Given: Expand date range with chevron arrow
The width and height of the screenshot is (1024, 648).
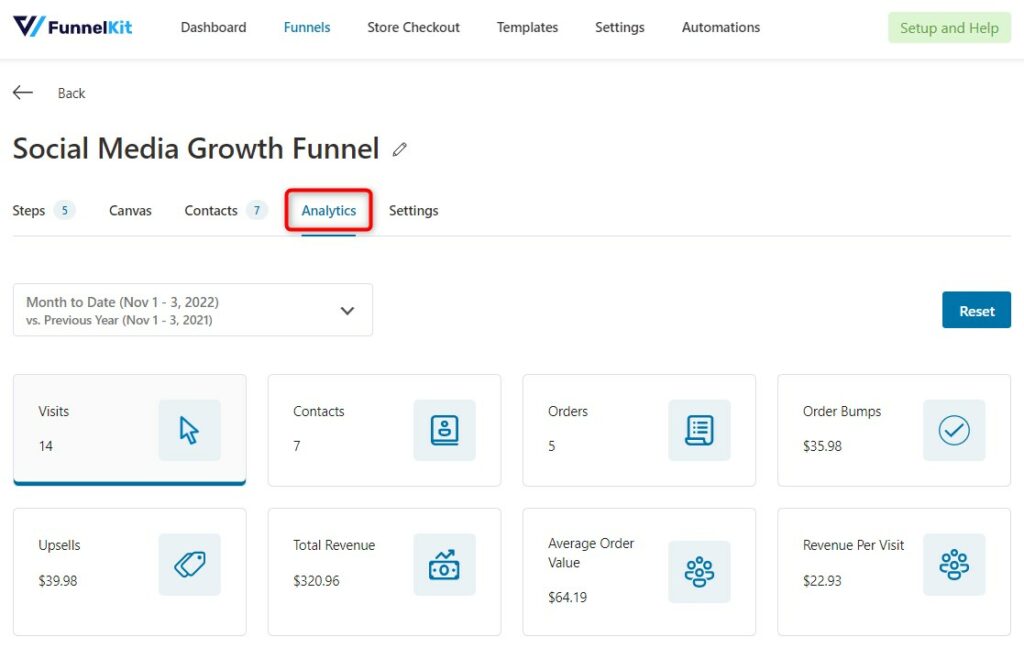Looking at the screenshot, I should pyautogui.click(x=347, y=311).
